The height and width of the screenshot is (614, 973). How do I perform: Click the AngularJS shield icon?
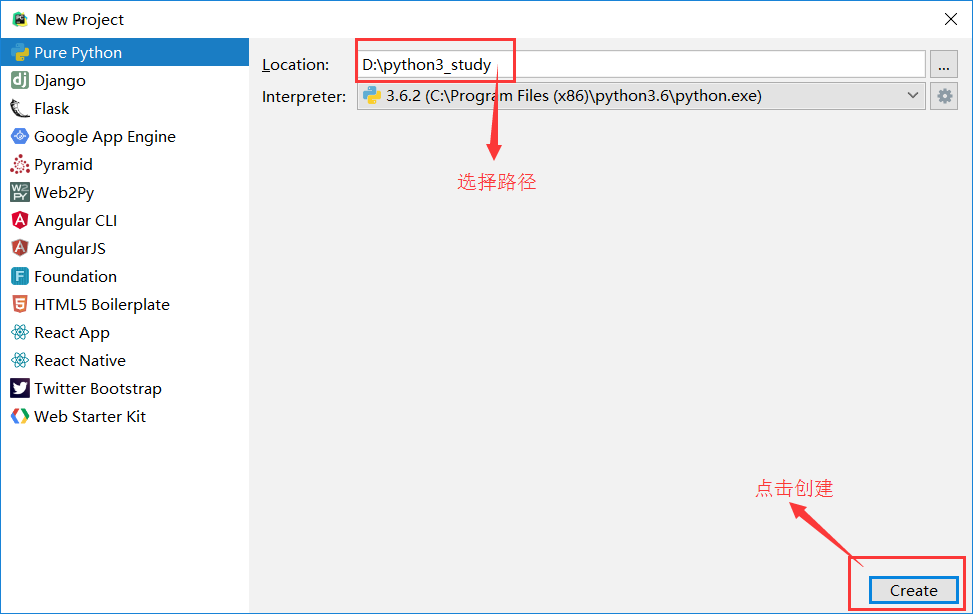click(x=20, y=248)
